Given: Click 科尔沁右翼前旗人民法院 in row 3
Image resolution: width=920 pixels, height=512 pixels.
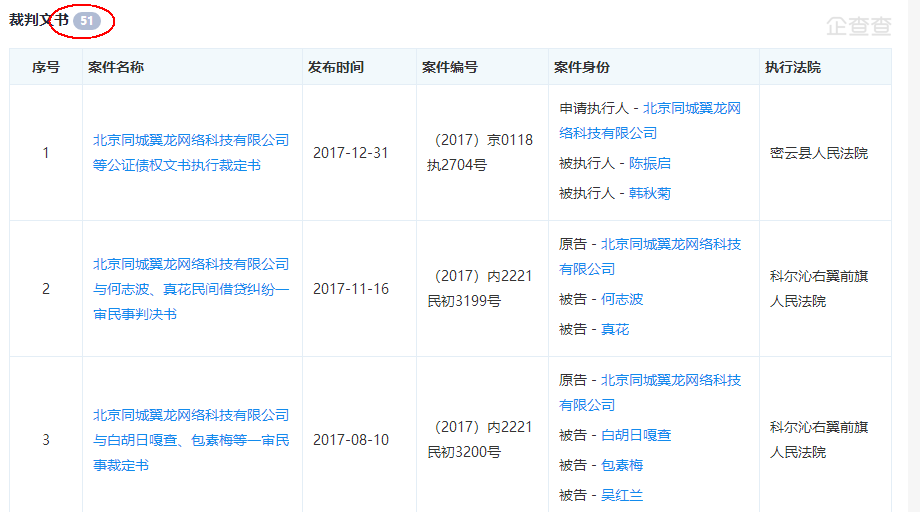Looking at the screenshot, I should (819, 439).
